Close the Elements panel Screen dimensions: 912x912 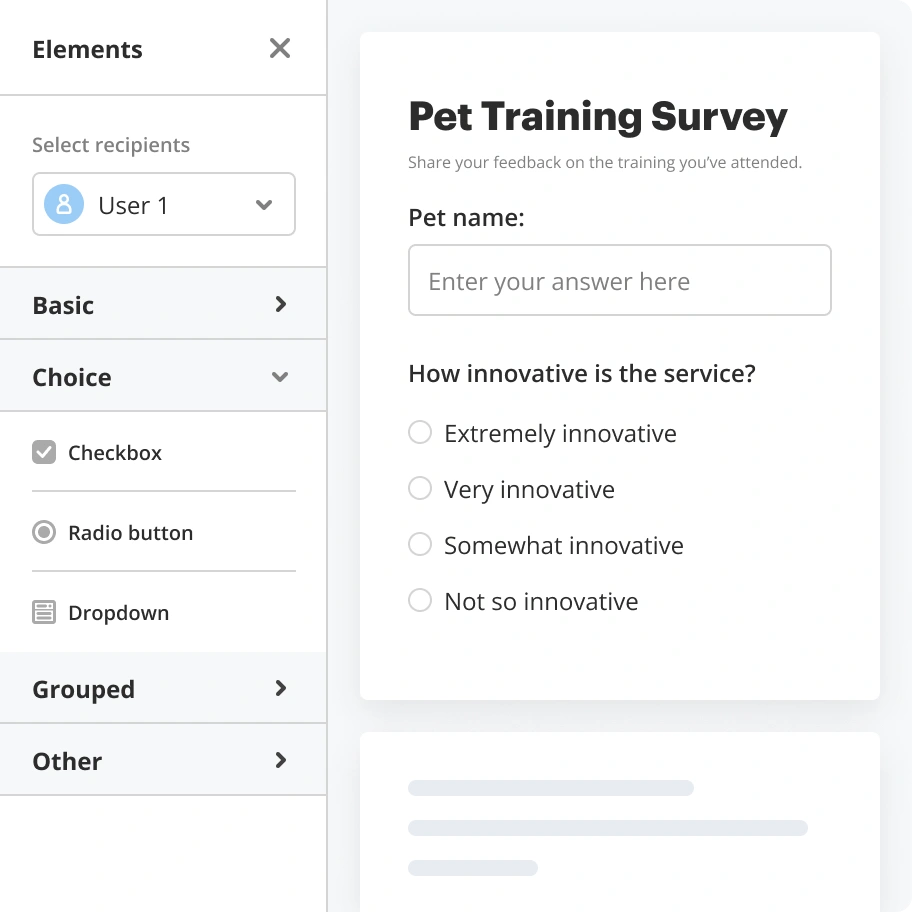coord(279,48)
